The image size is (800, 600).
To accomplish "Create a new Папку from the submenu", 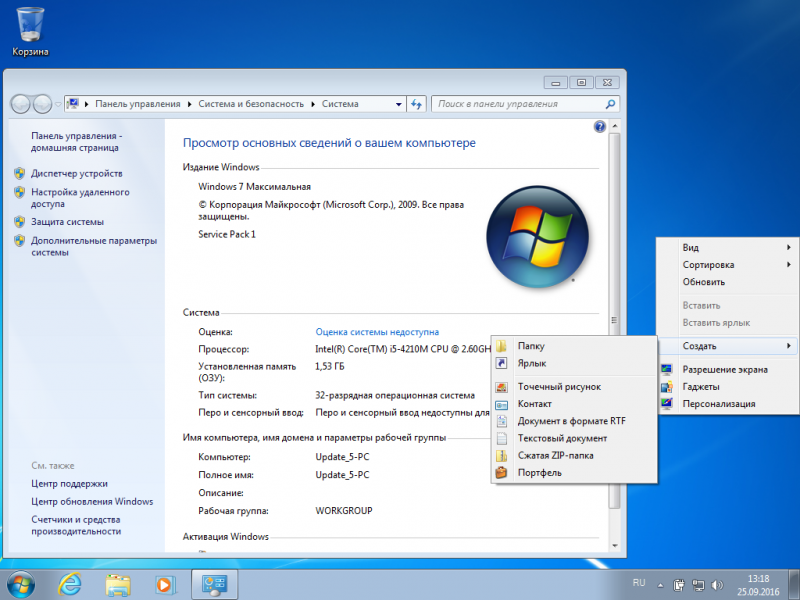I will click(574, 346).
